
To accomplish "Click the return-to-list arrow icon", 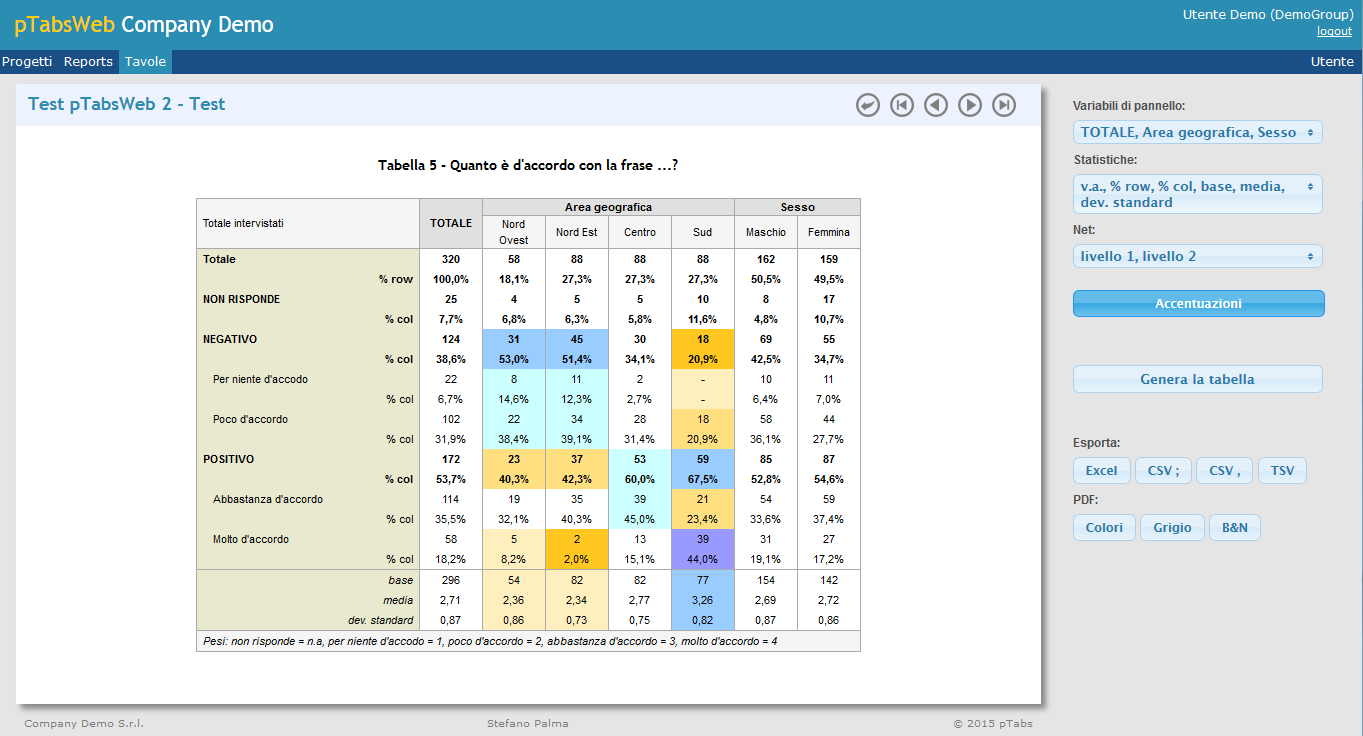I will (x=868, y=105).
